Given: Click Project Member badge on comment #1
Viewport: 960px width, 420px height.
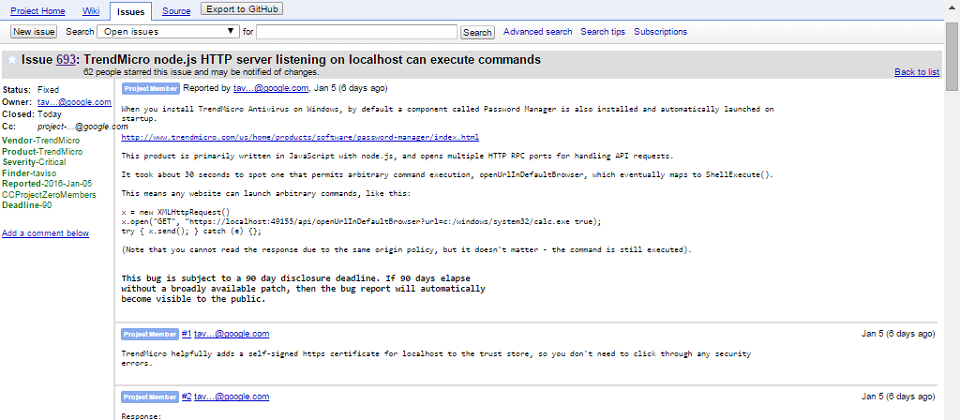Looking at the screenshot, I should tap(149, 334).
